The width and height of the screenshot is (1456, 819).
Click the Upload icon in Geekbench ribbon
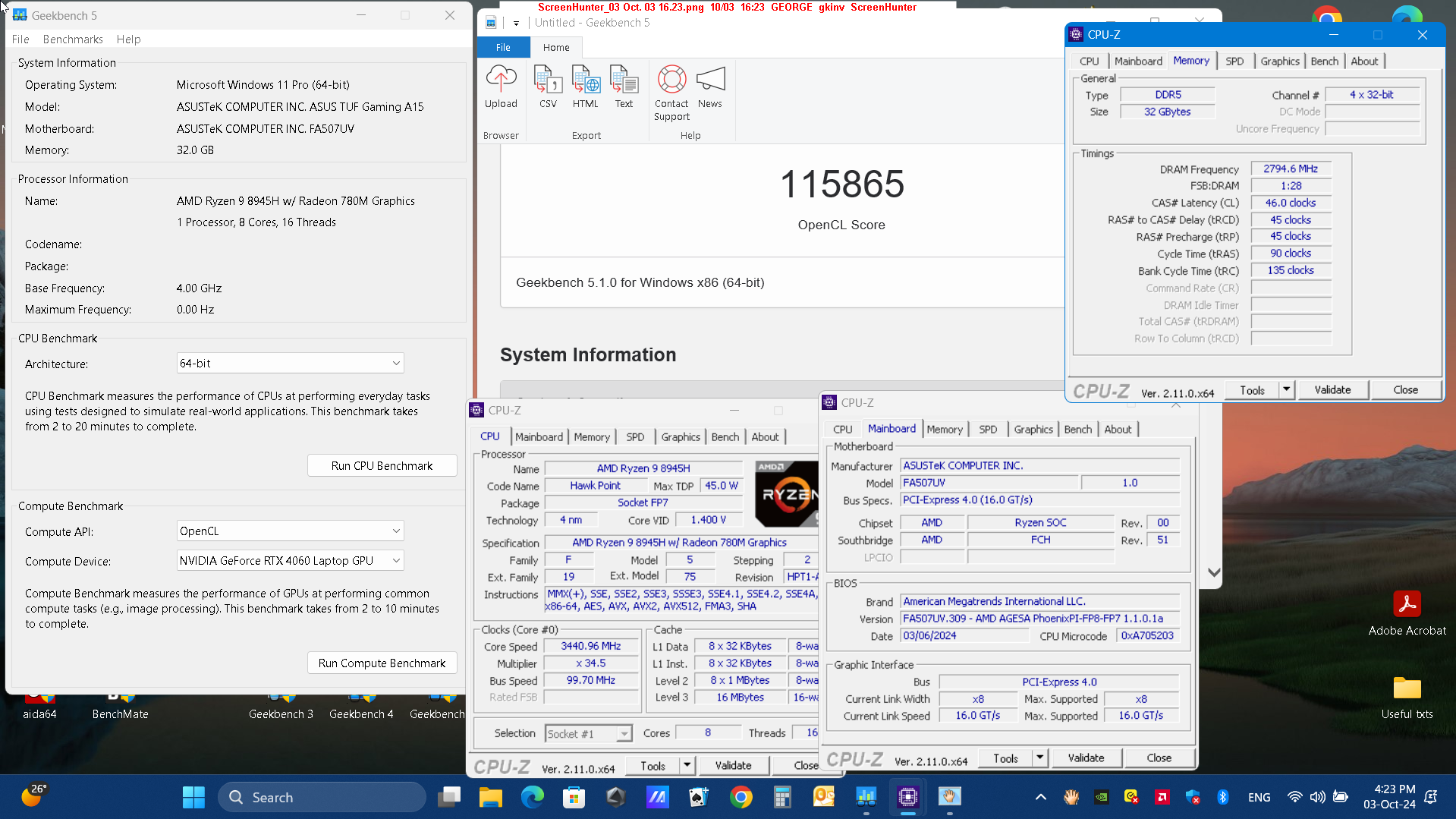point(501,87)
